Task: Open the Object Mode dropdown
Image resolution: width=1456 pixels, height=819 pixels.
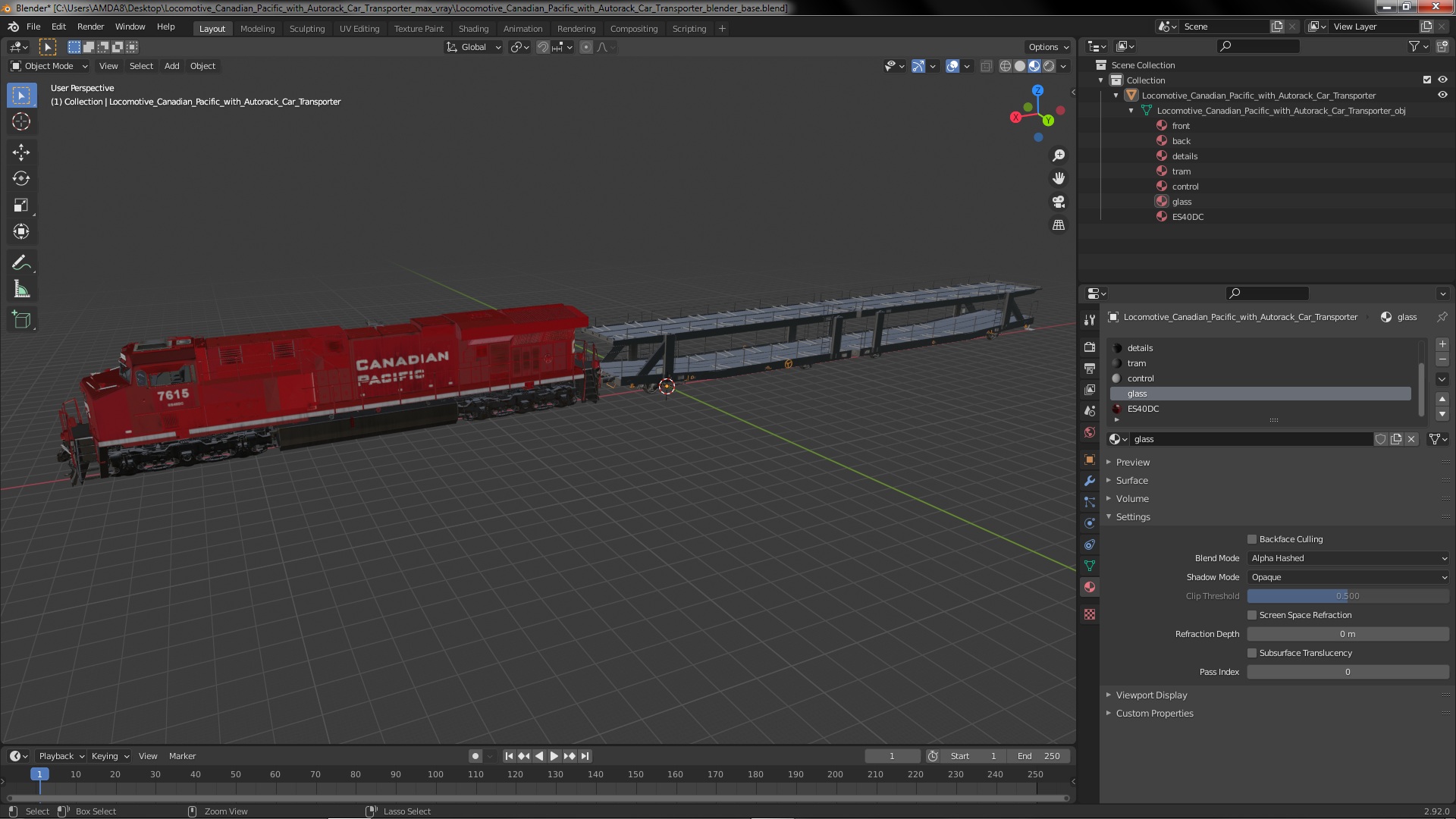Action: [x=49, y=66]
